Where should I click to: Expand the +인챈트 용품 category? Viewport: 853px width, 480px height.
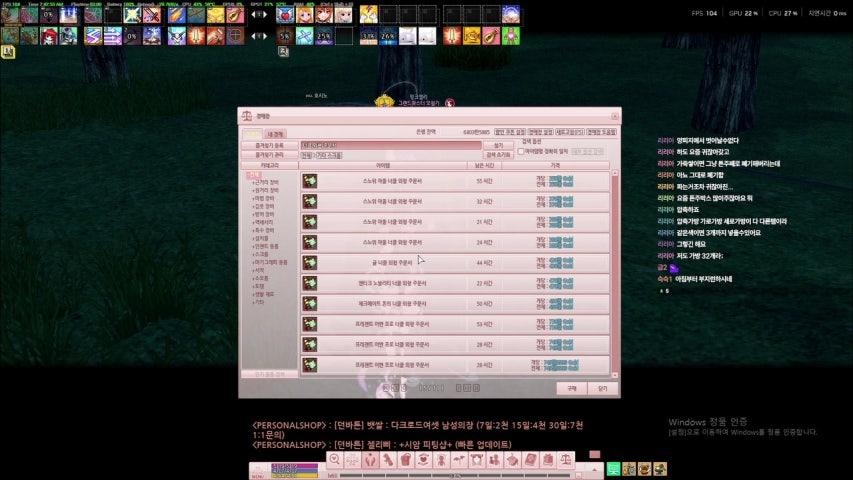[x=266, y=247]
